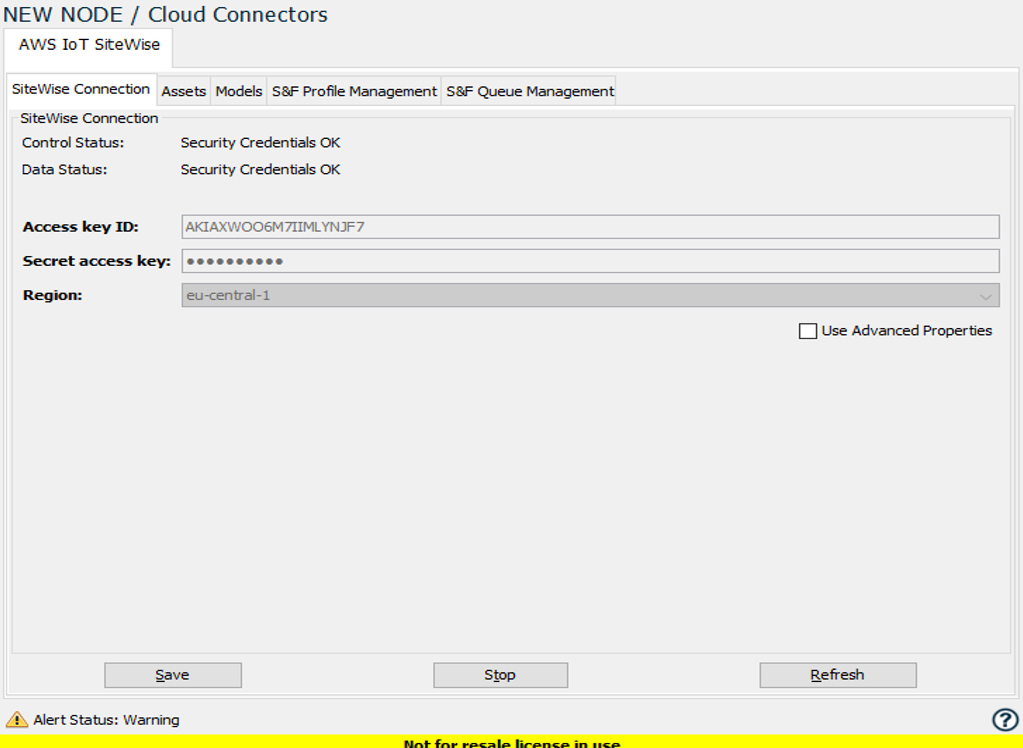Open the S&F Profile Management tab
The height and width of the screenshot is (748, 1023).
(x=352, y=90)
